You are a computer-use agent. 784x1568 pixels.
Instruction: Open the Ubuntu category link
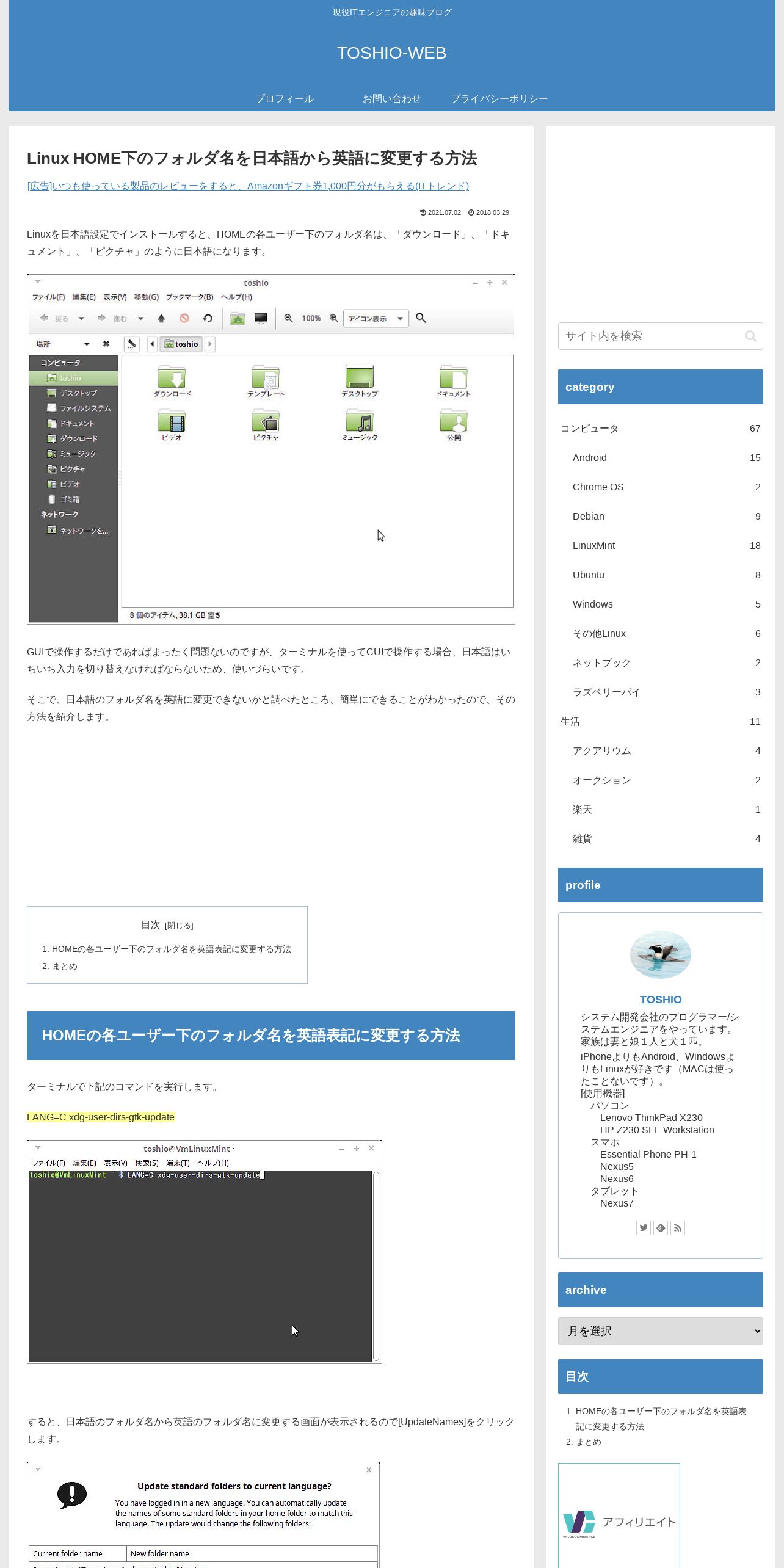click(667, 575)
